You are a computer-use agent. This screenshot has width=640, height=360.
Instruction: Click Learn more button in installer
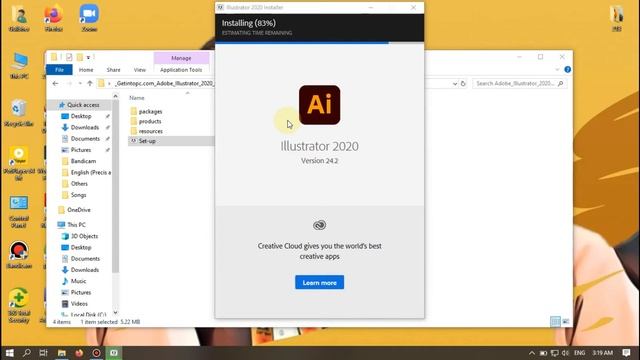319,282
